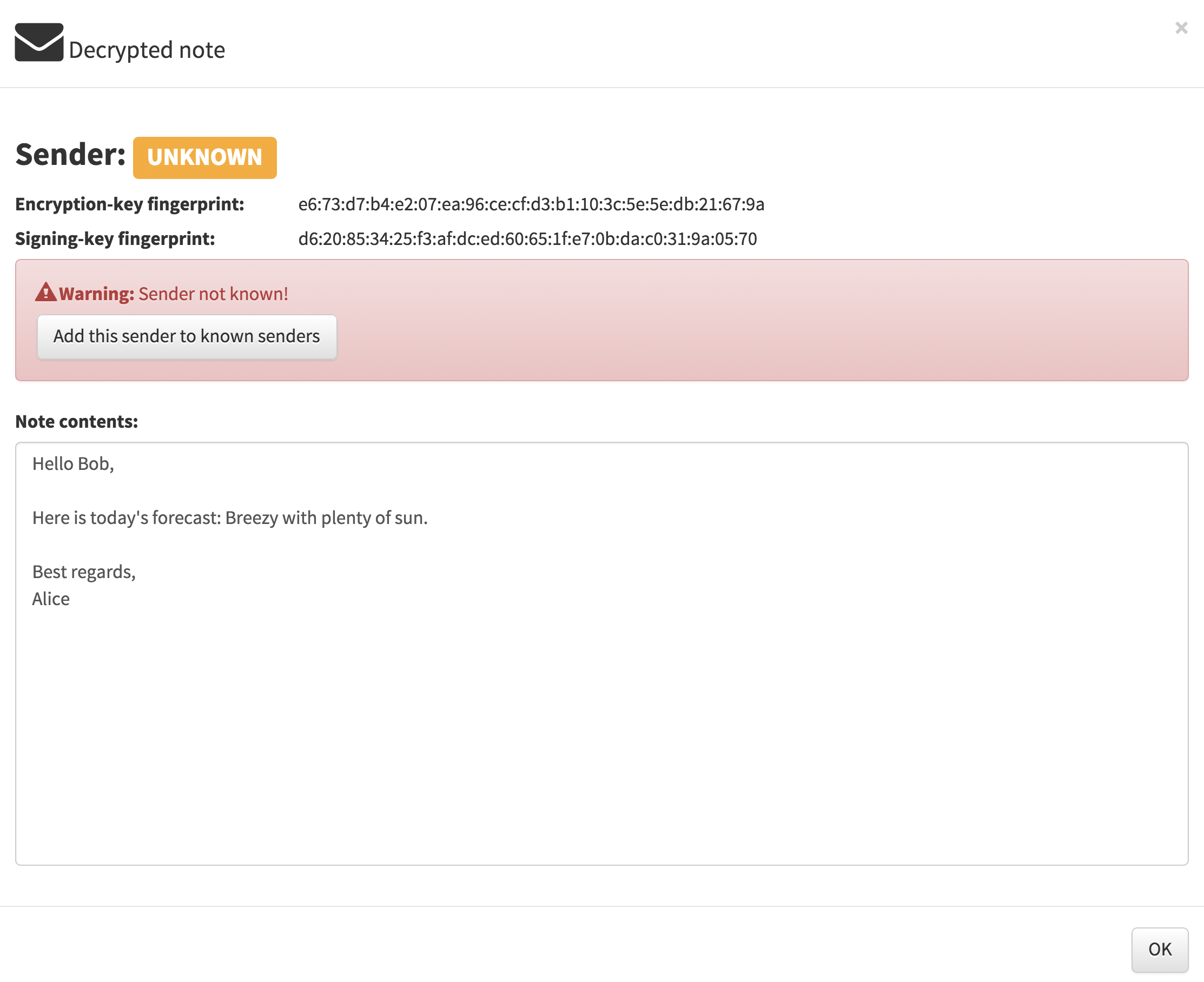Screen dimensions: 1204x982
Task: Click the Decrypted note title text
Action: (147, 50)
